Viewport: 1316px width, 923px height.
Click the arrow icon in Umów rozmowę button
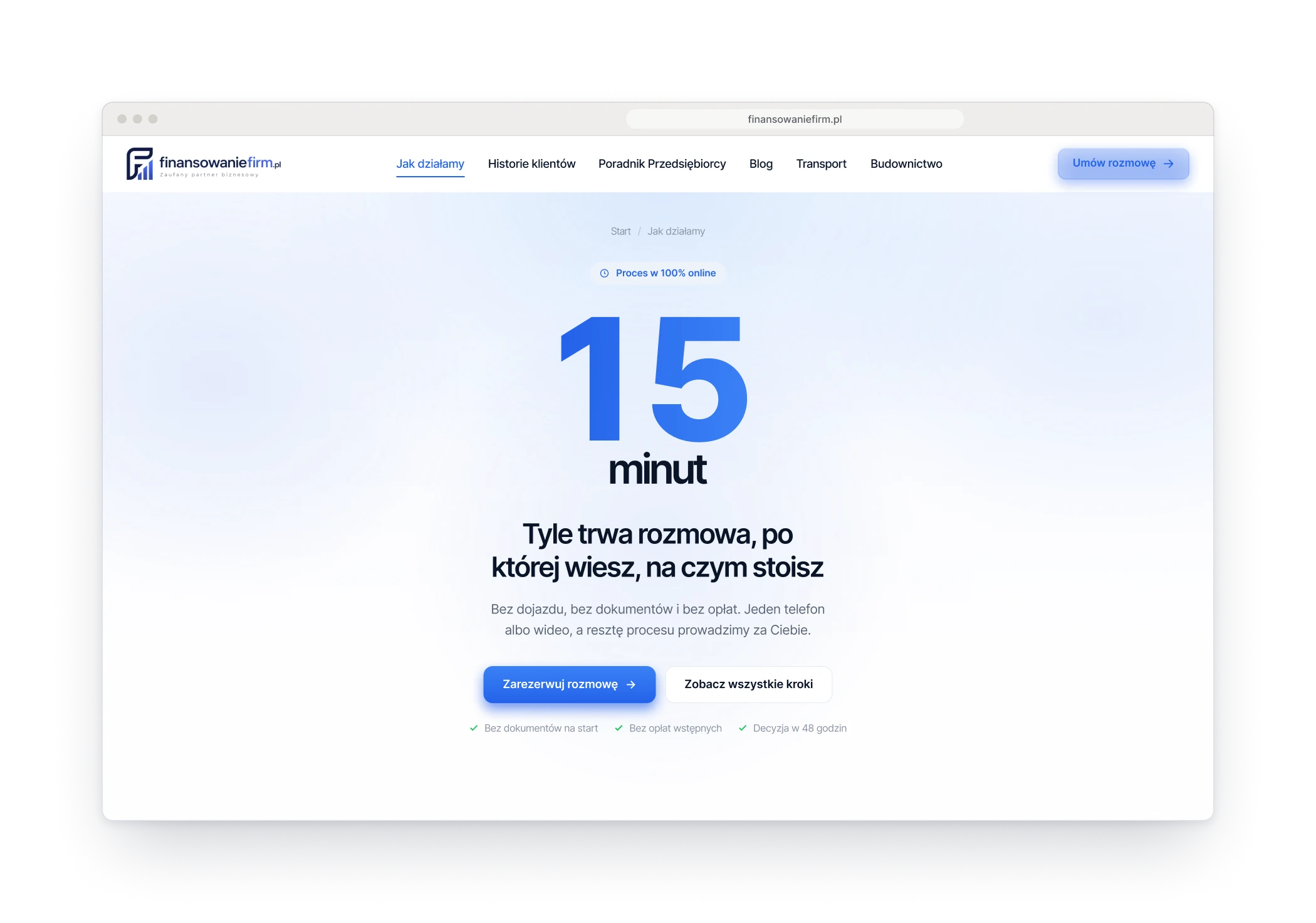[1168, 164]
